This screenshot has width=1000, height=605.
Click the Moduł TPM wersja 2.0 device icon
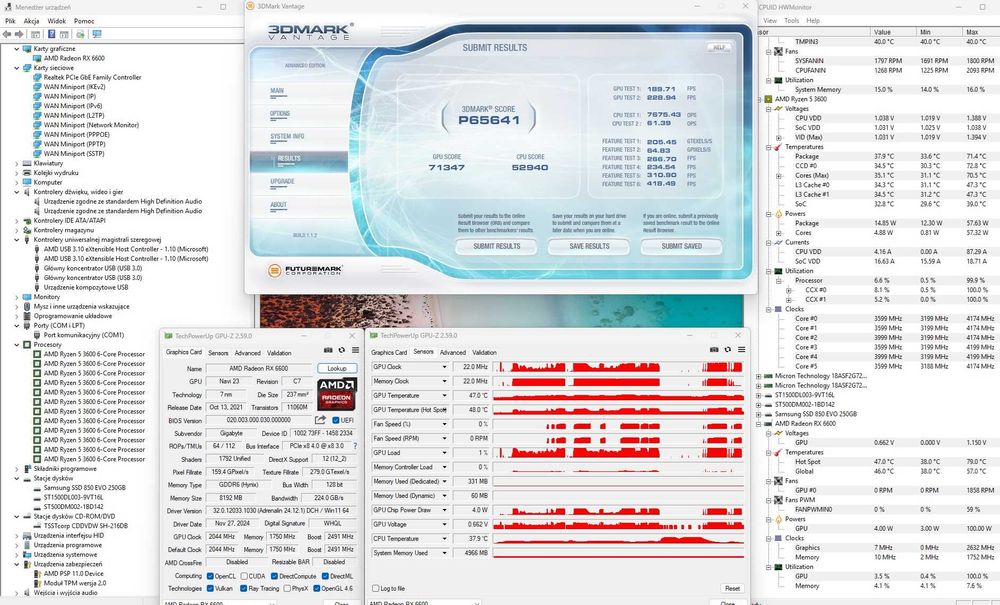click(x=38, y=583)
